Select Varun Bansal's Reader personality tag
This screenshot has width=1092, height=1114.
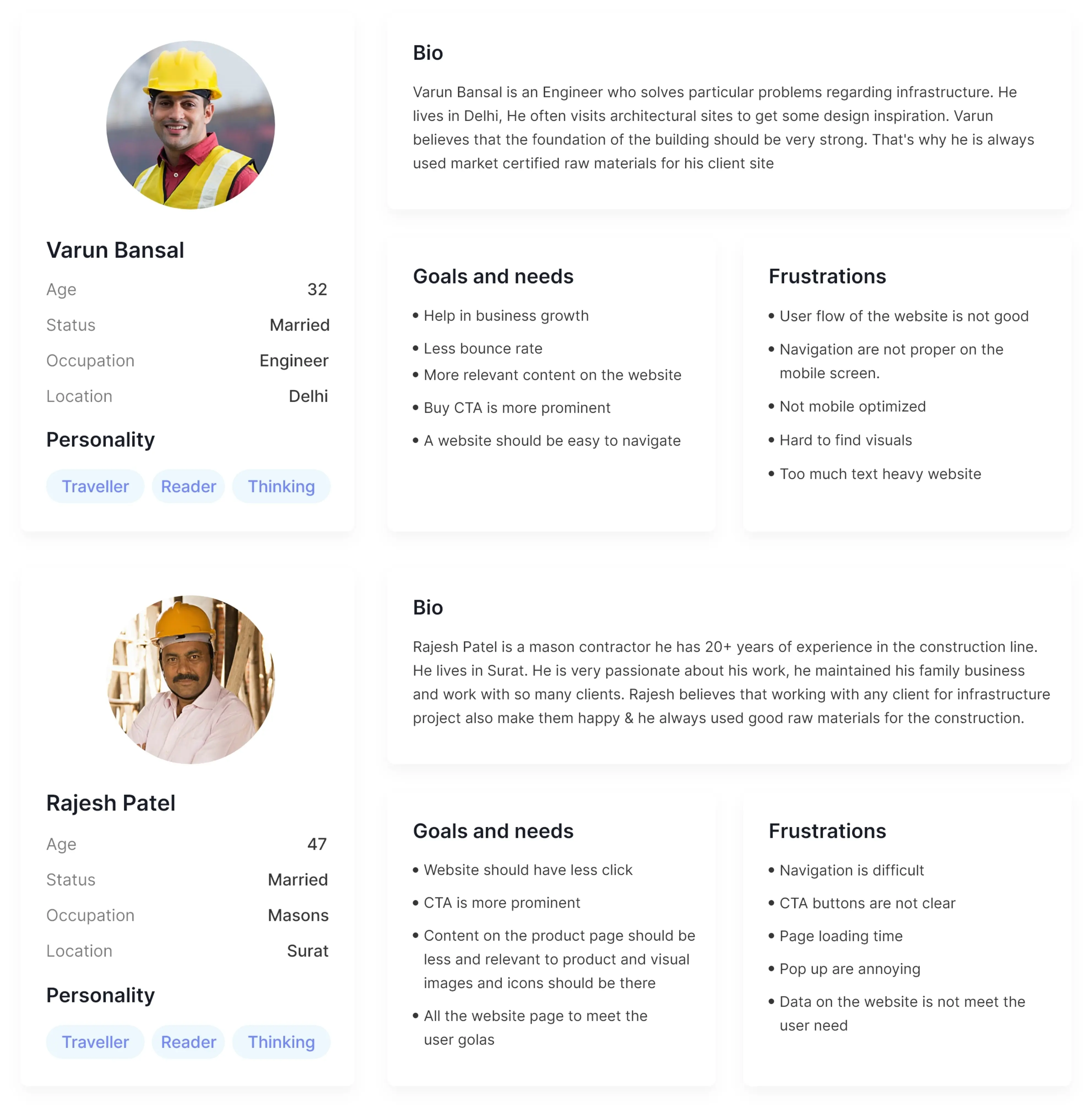(x=188, y=487)
